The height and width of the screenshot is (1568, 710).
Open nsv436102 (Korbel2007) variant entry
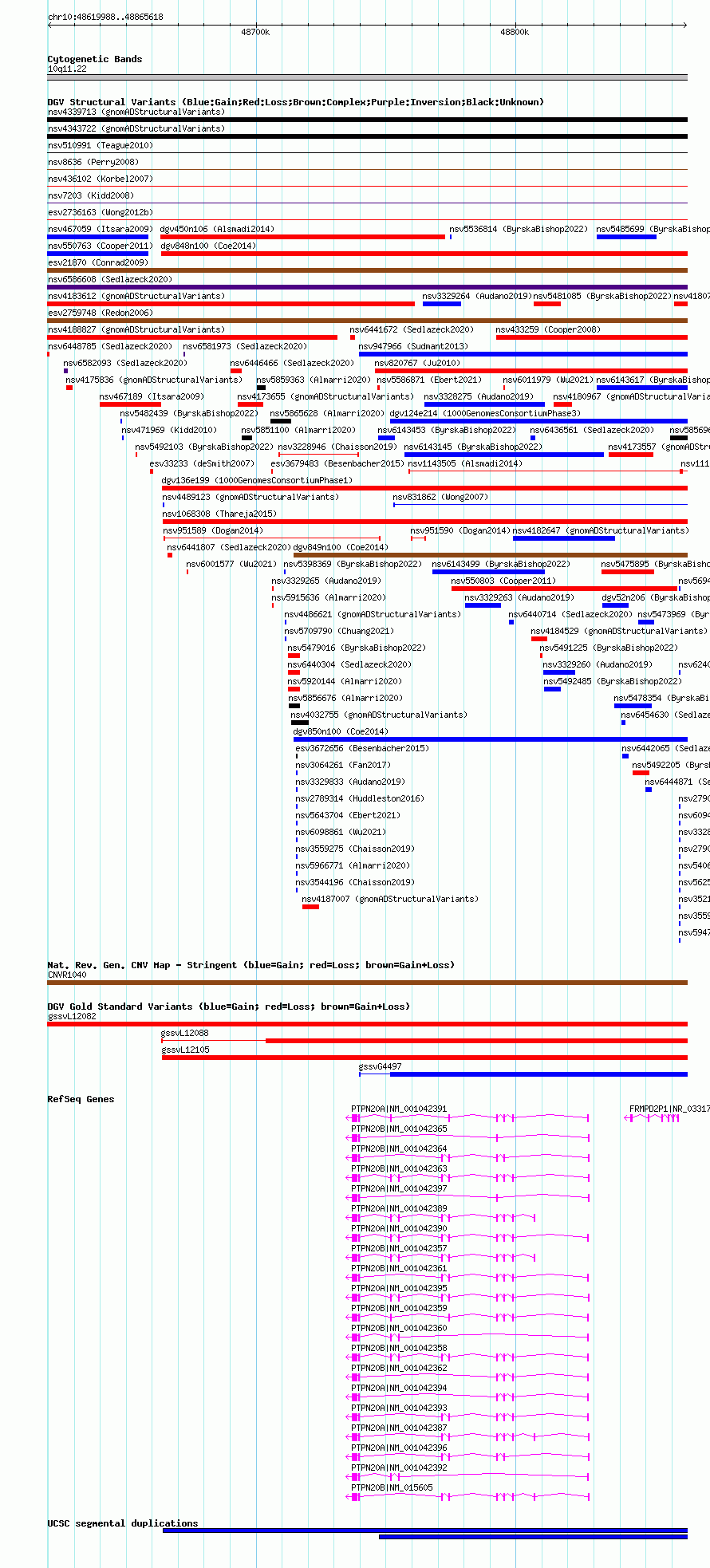(x=101, y=179)
